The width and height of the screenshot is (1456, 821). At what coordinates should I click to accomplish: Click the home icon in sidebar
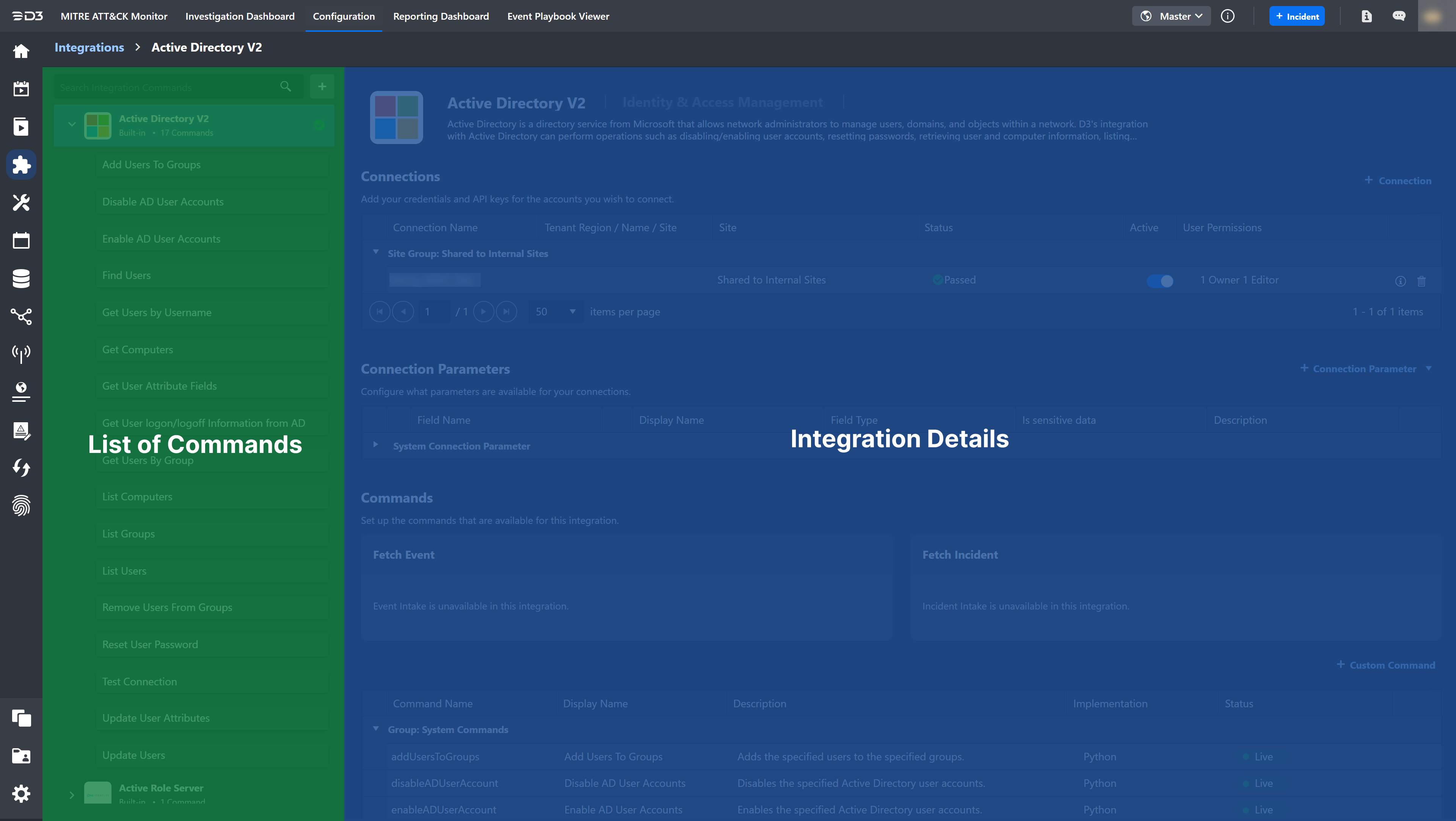point(21,51)
